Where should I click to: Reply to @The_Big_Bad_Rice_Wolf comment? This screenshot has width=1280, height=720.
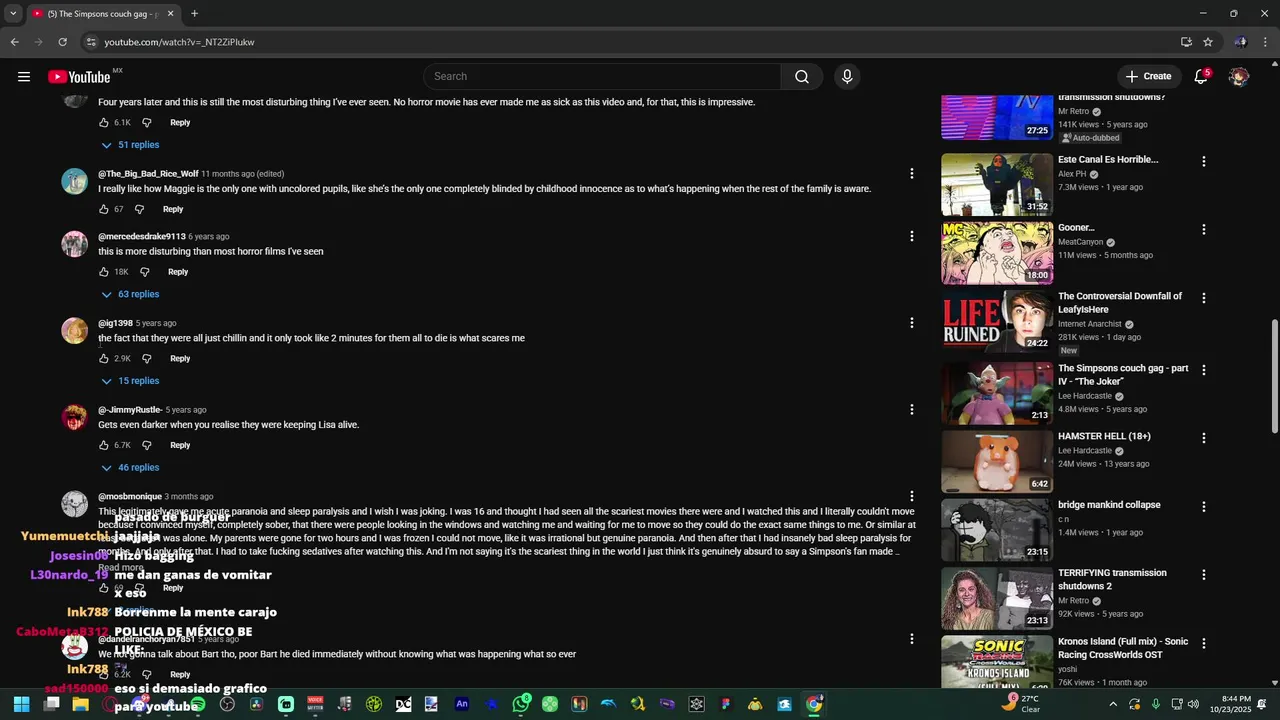pyautogui.click(x=173, y=209)
